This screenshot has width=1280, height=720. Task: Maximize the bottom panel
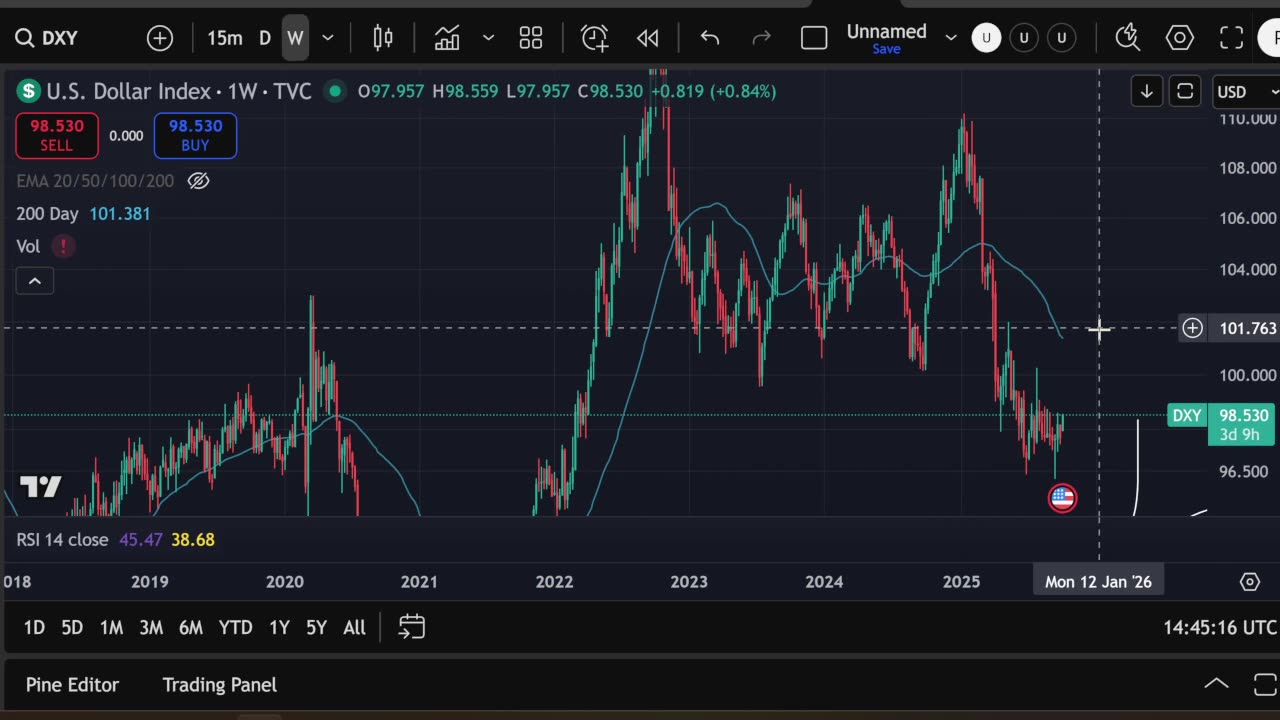(1265, 684)
